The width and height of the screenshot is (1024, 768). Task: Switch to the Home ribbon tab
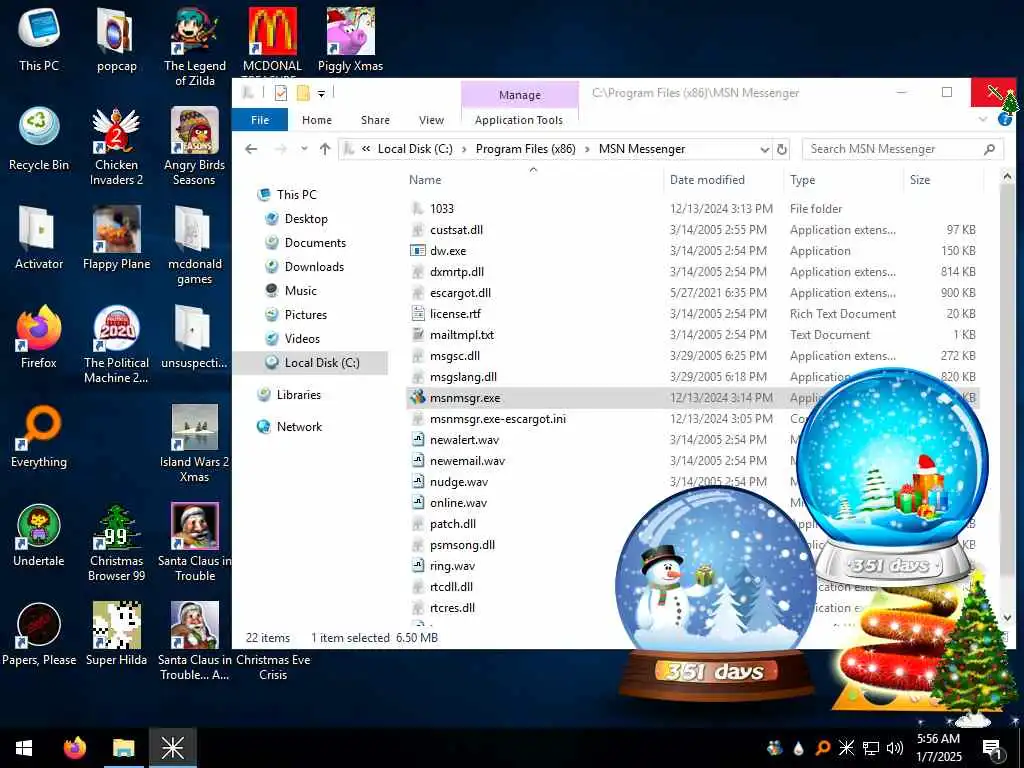[317, 120]
